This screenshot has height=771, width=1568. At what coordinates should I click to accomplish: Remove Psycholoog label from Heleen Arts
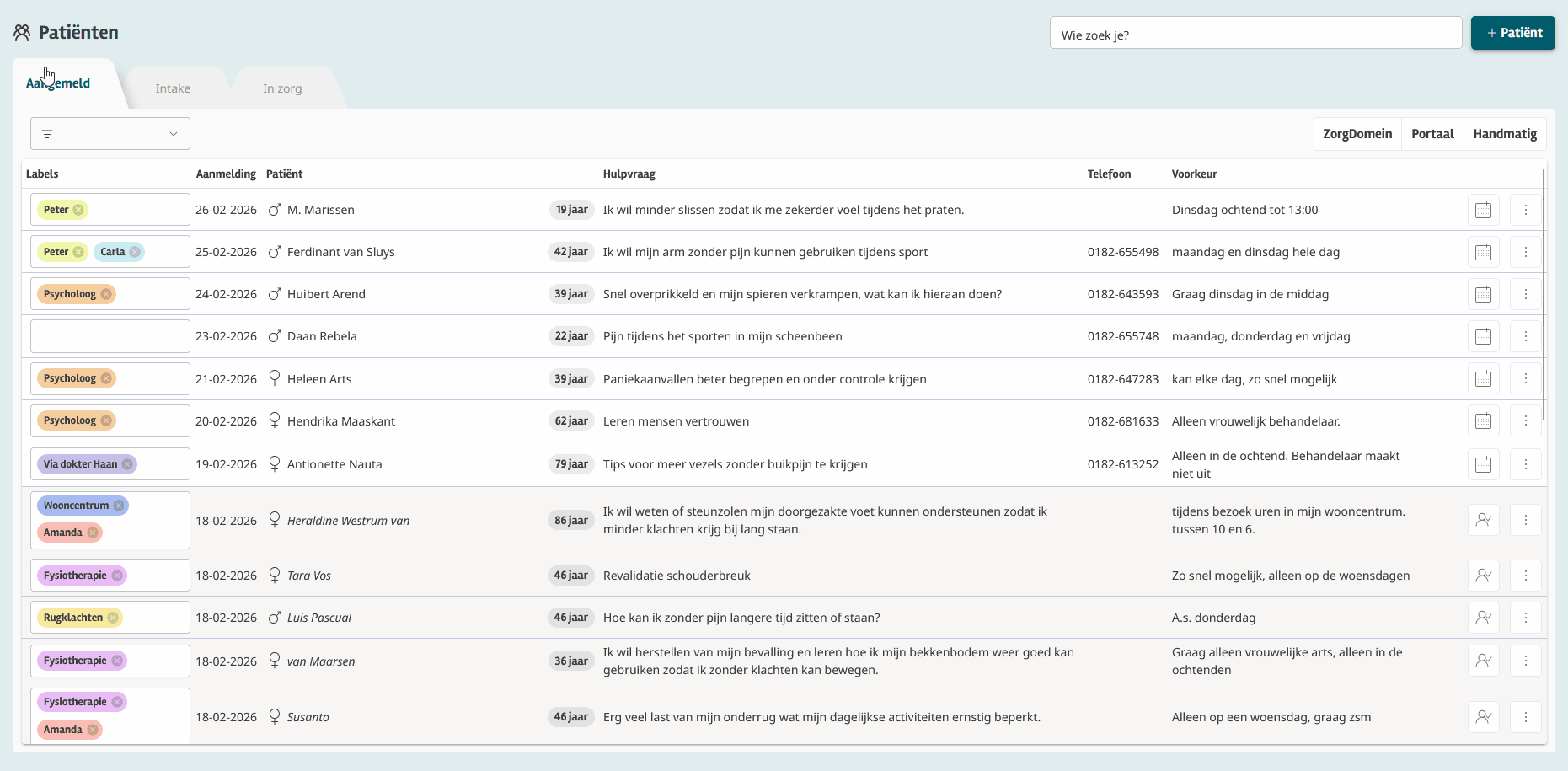pos(106,378)
